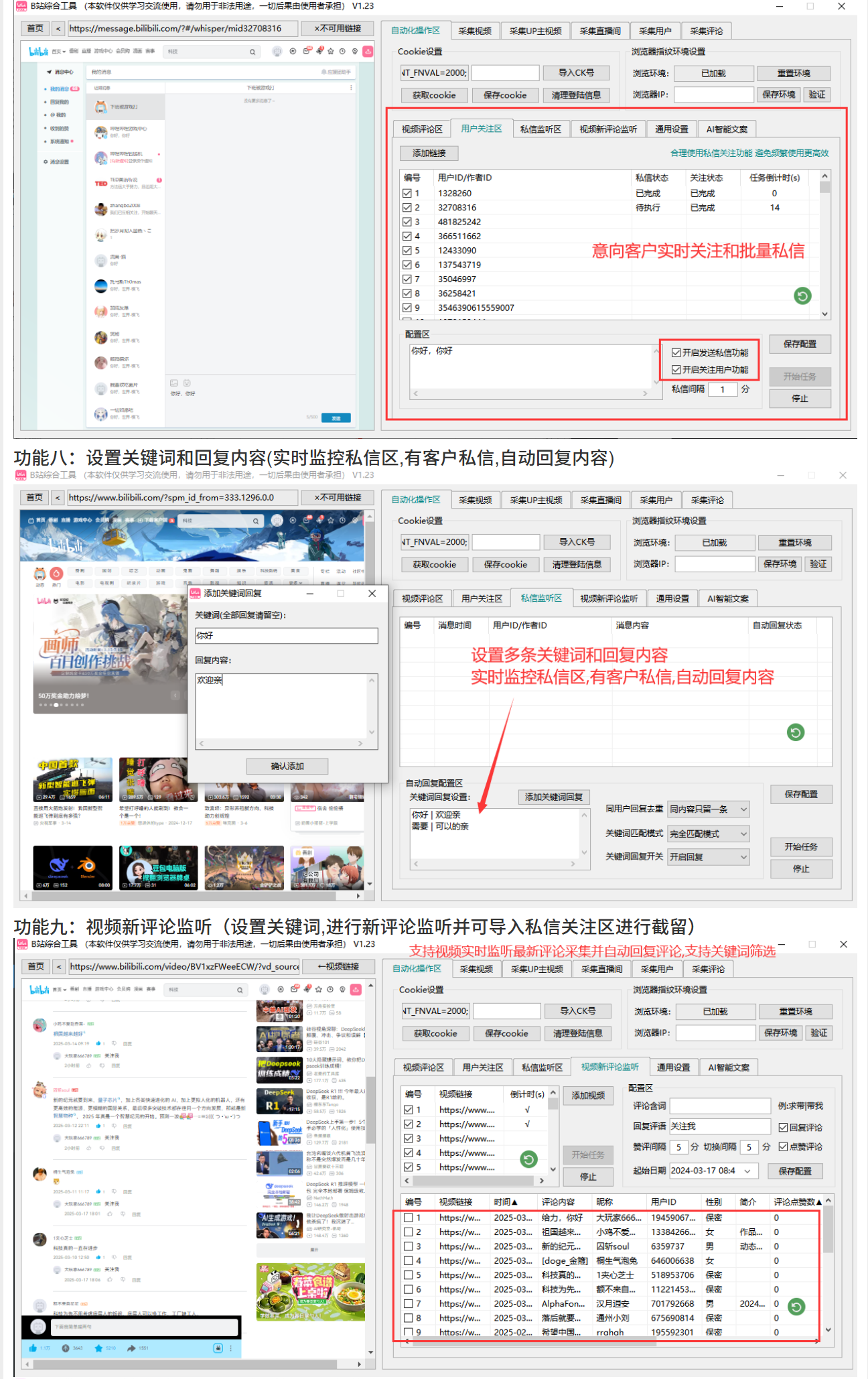
Task: Click pink upload icon in video page browser
Action: coord(356,989)
